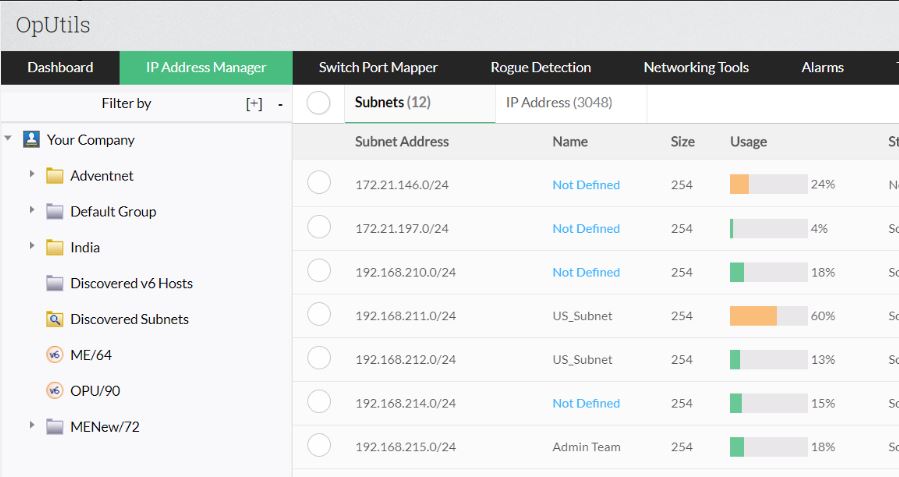Viewport: 899px width, 477px height.
Task: Expand the Adventnet tree node arrow
Action: (x=32, y=174)
